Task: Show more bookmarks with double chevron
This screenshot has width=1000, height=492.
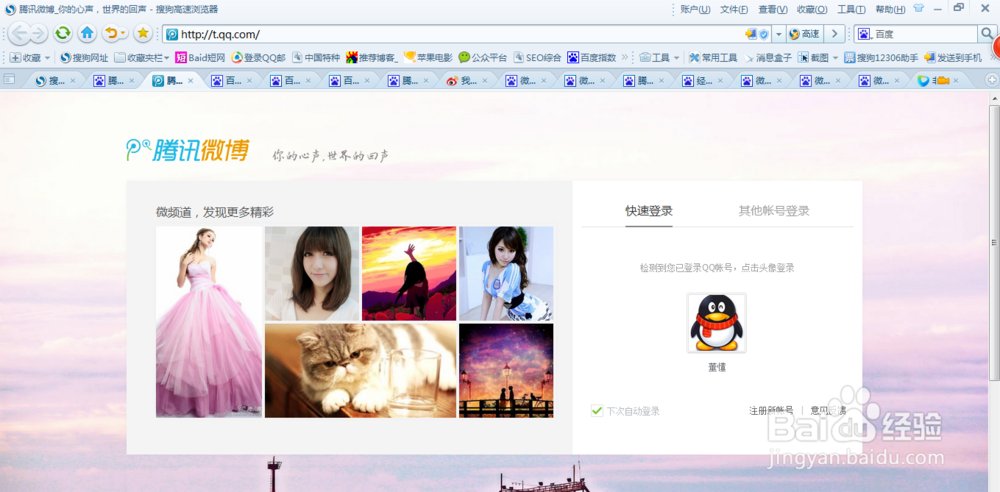Action: (625, 57)
